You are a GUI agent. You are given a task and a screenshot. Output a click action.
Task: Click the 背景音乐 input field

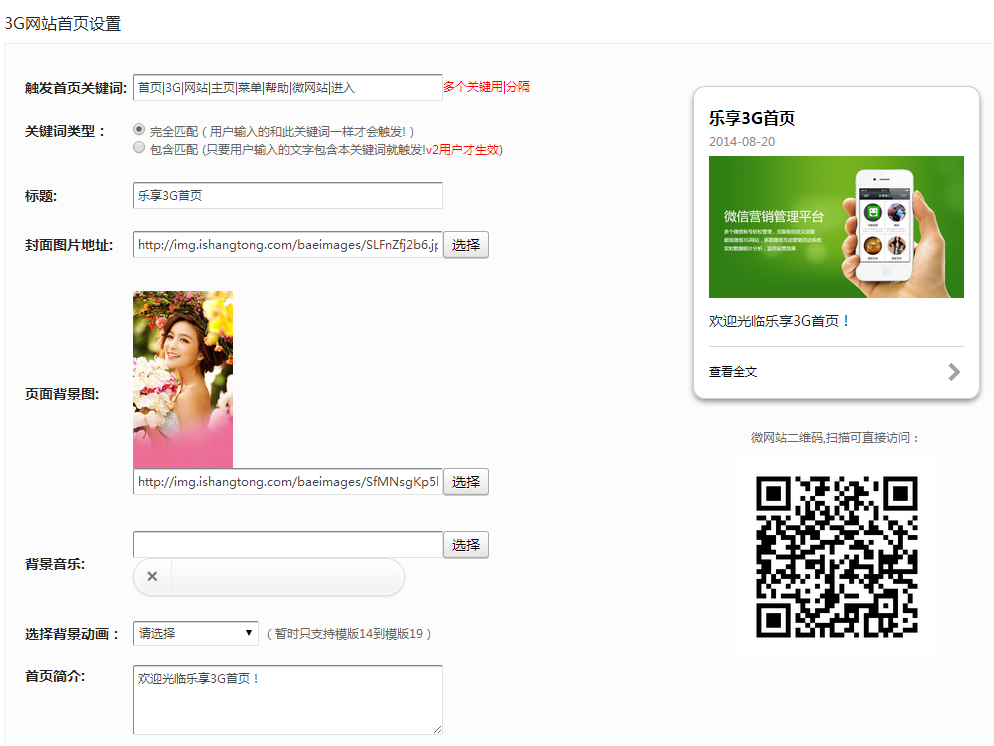[x=287, y=545]
